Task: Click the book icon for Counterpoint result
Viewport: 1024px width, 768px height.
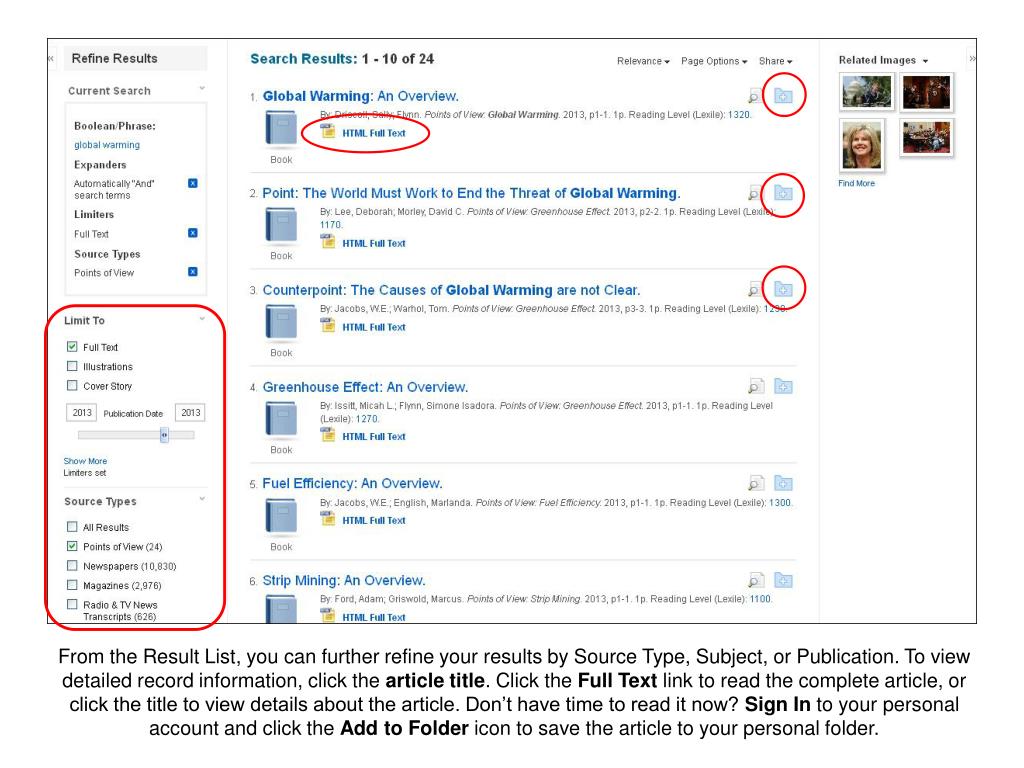Action: [x=281, y=322]
